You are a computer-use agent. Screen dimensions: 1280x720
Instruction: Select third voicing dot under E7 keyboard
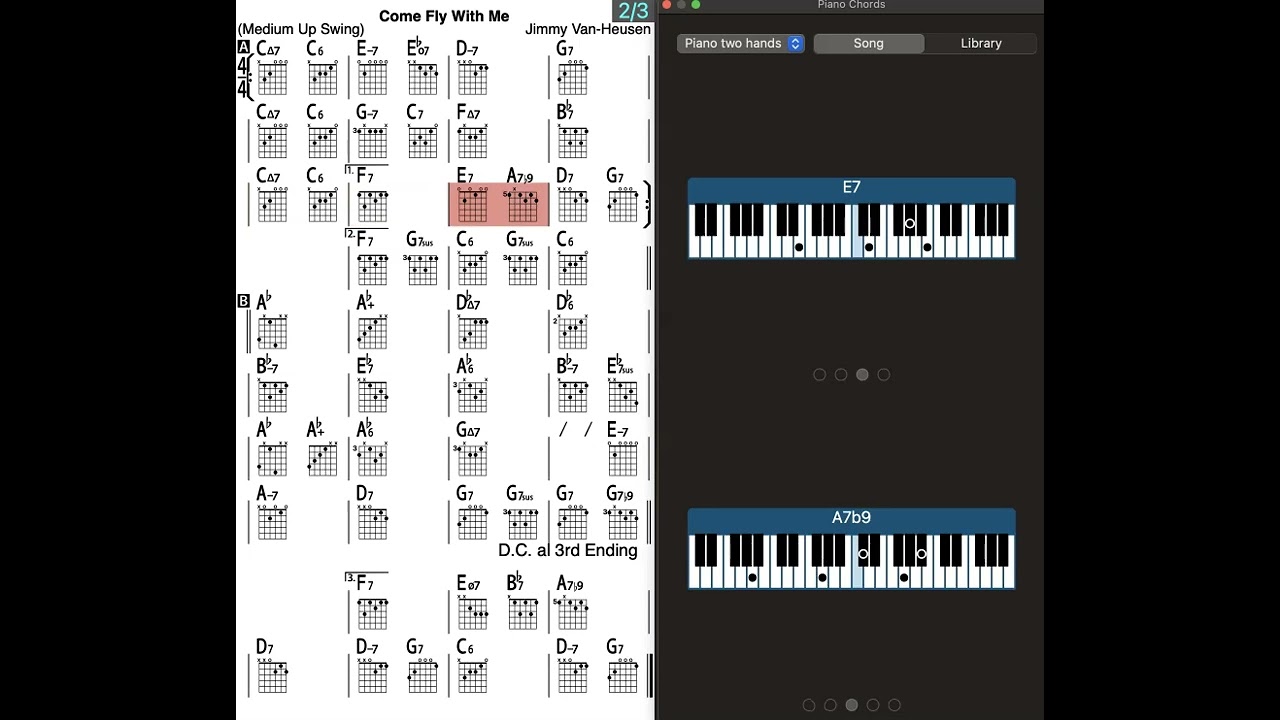[862, 375]
